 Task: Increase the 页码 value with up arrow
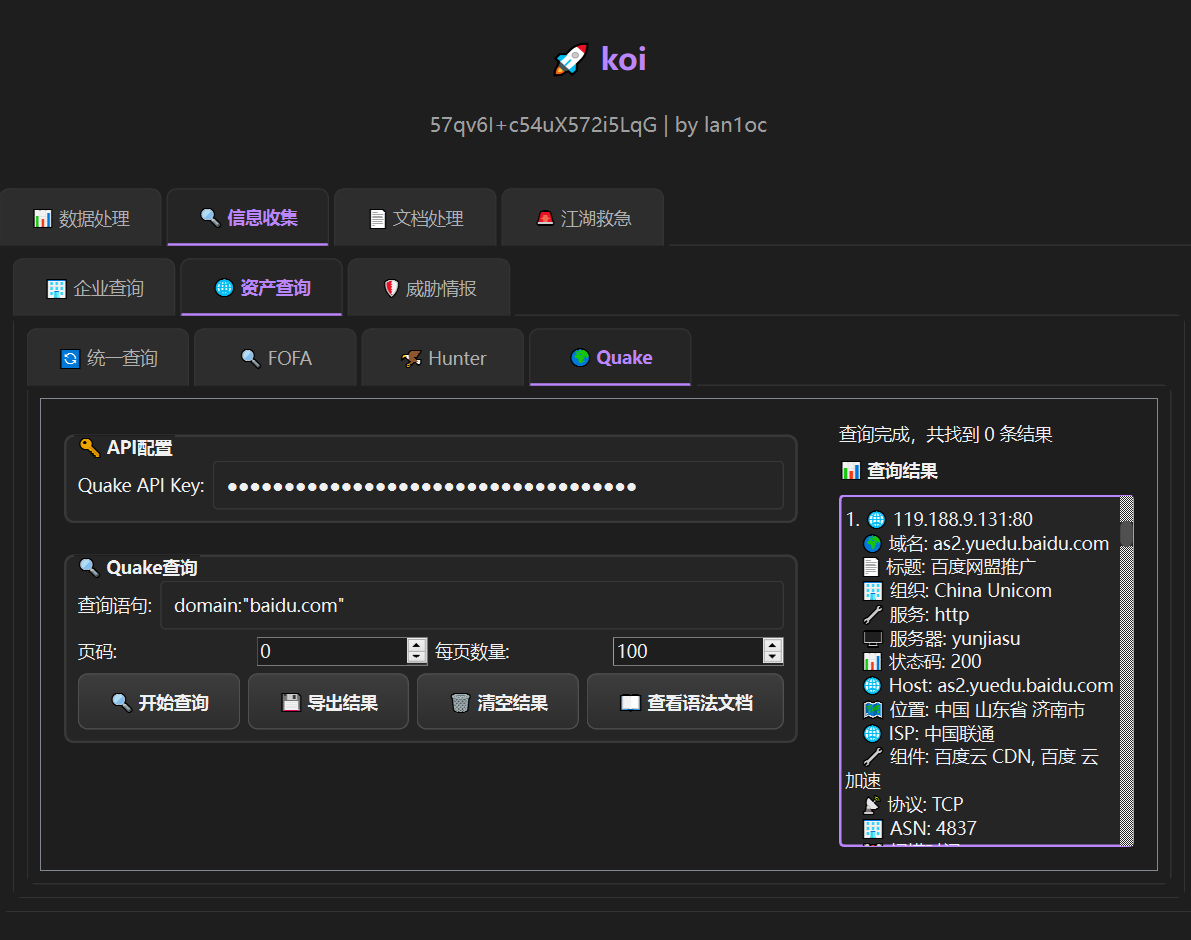click(417, 645)
